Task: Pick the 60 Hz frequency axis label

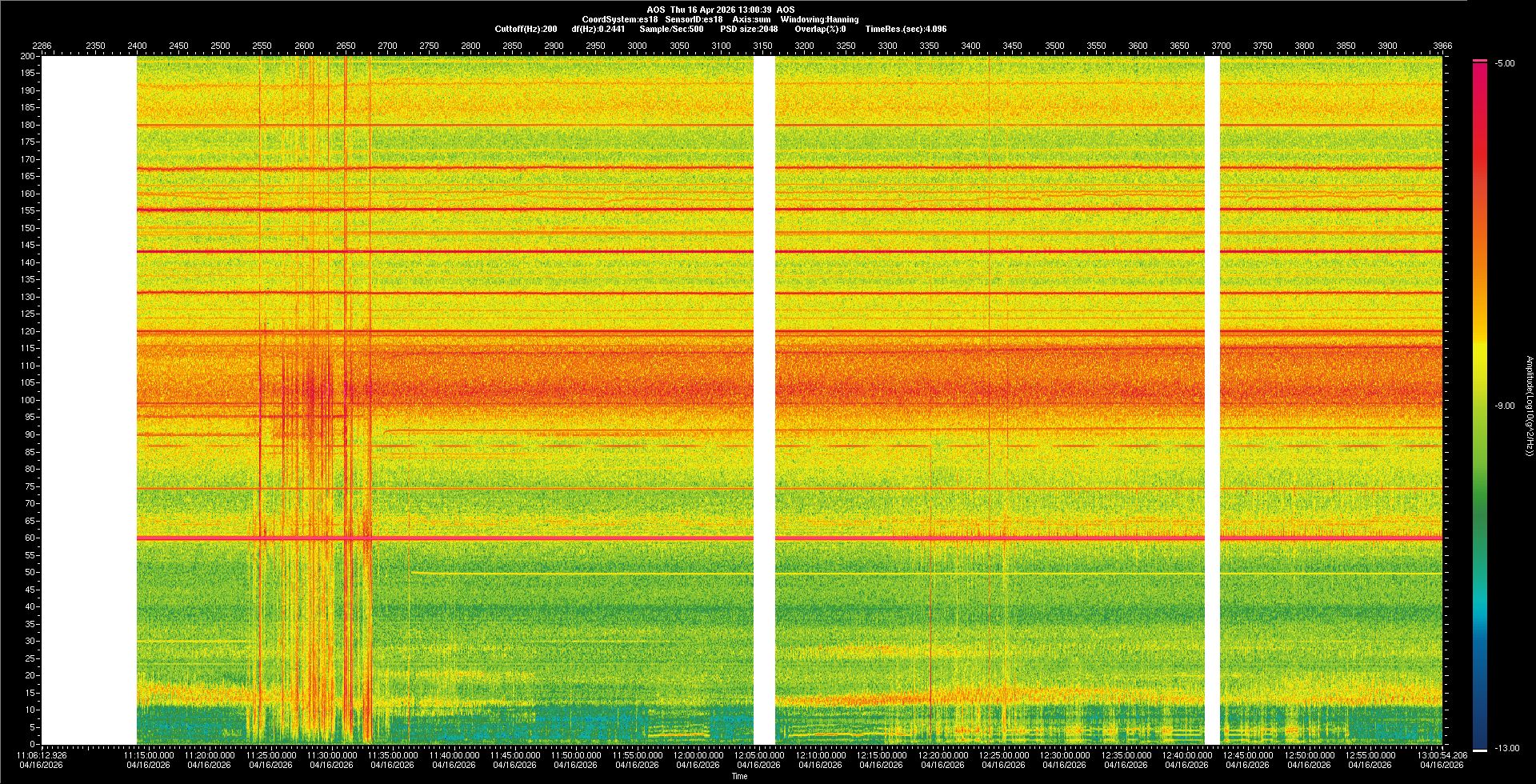Action: click(x=29, y=538)
